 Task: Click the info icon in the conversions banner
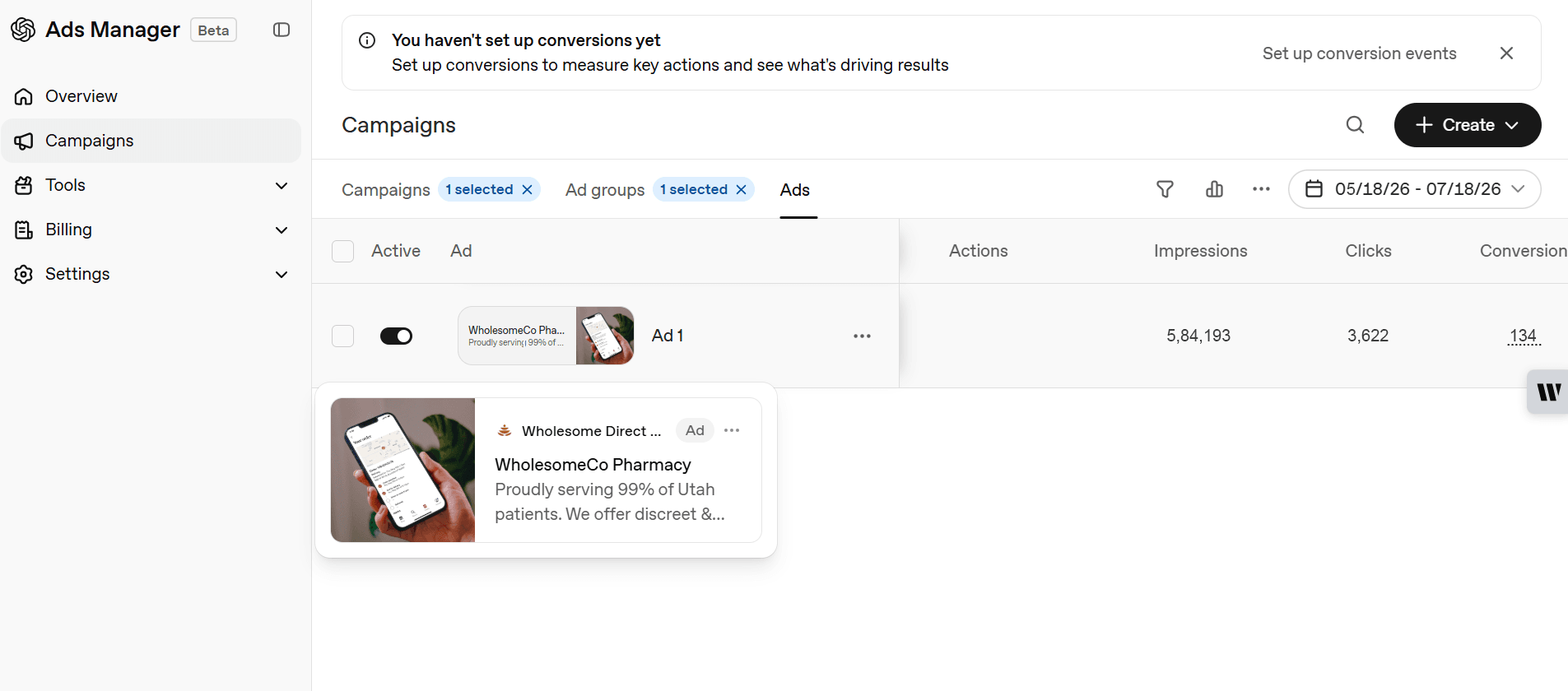[367, 40]
